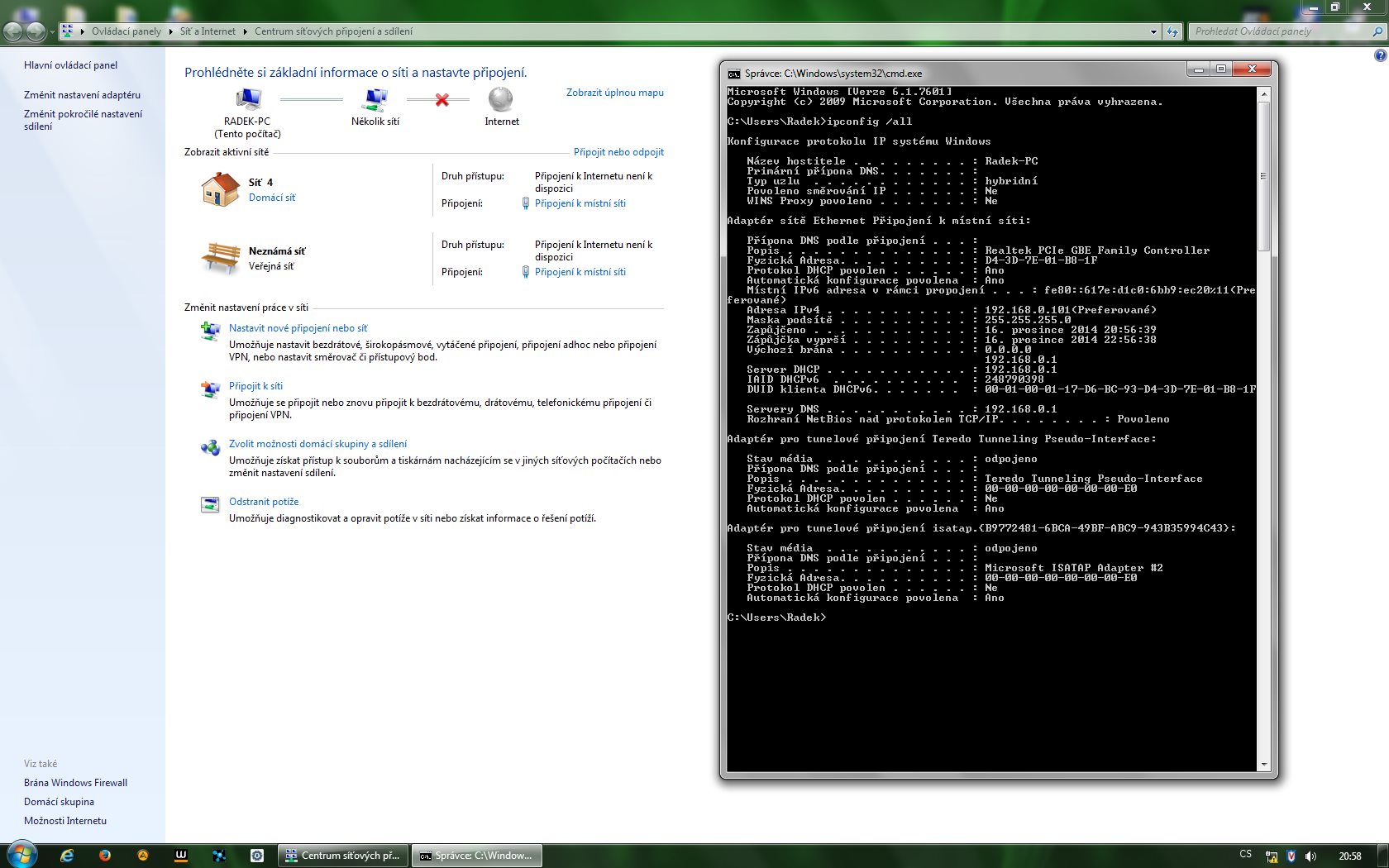The height and width of the screenshot is (868, 1389).
Task: Click the Internet globe icon
Action: 501,100
